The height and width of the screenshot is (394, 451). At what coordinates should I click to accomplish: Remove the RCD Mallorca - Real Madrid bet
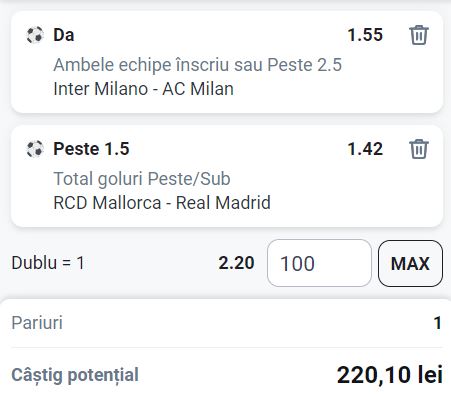click(419, 149)
